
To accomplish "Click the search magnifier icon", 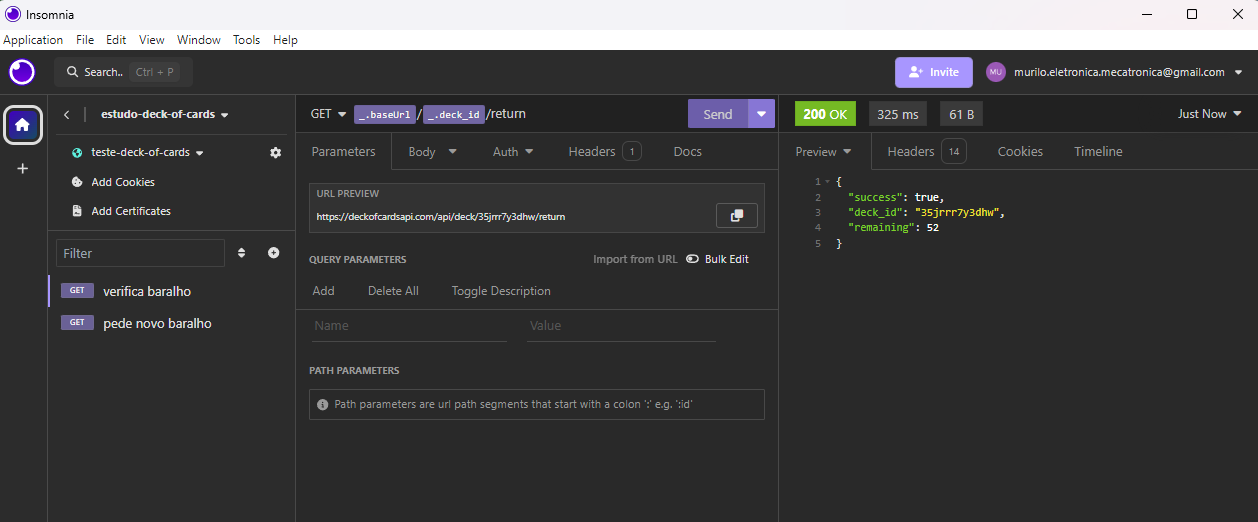I will [72, 72].
